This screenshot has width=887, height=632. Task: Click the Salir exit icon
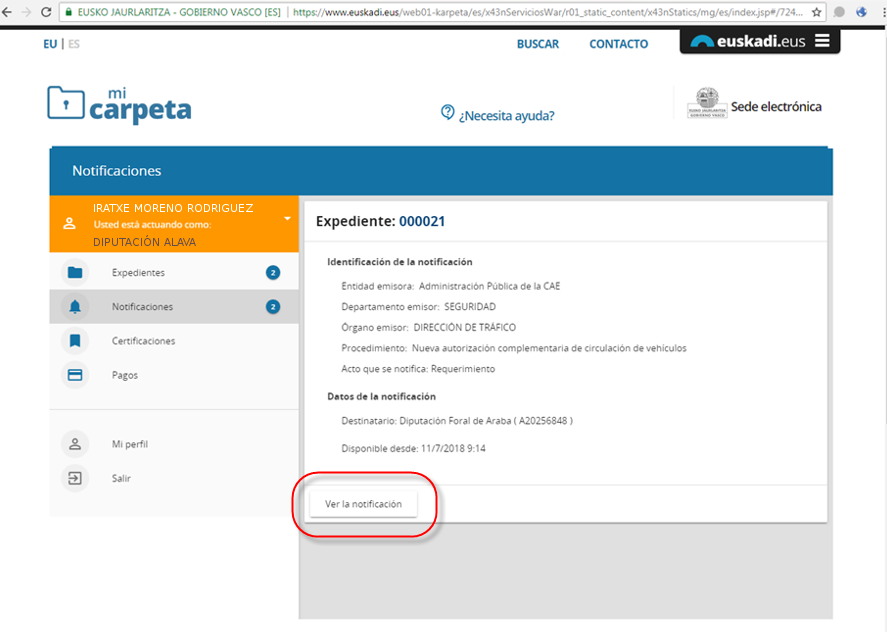click(75, 478)
